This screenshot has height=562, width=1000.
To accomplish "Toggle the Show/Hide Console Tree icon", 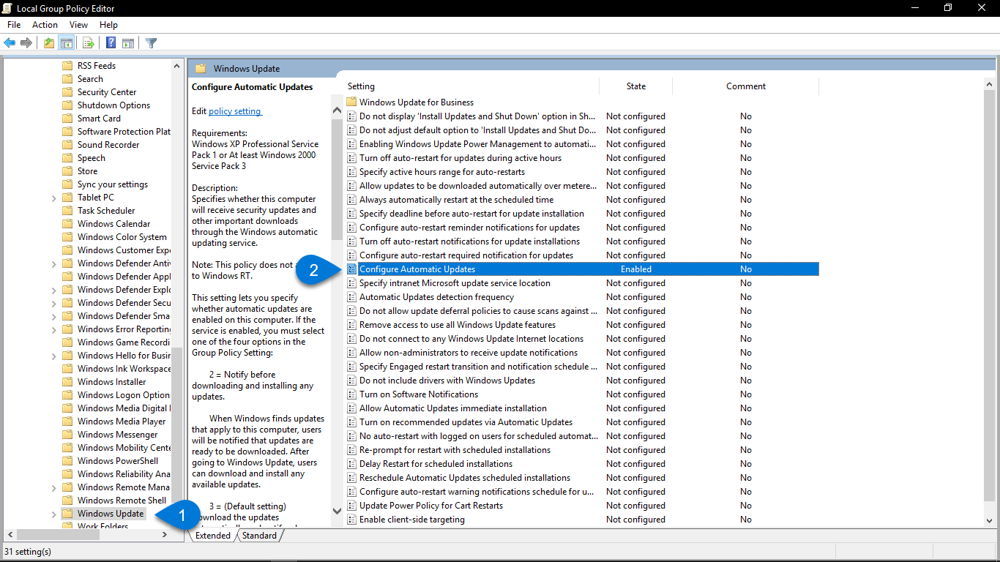I will (x=66, y=43).
